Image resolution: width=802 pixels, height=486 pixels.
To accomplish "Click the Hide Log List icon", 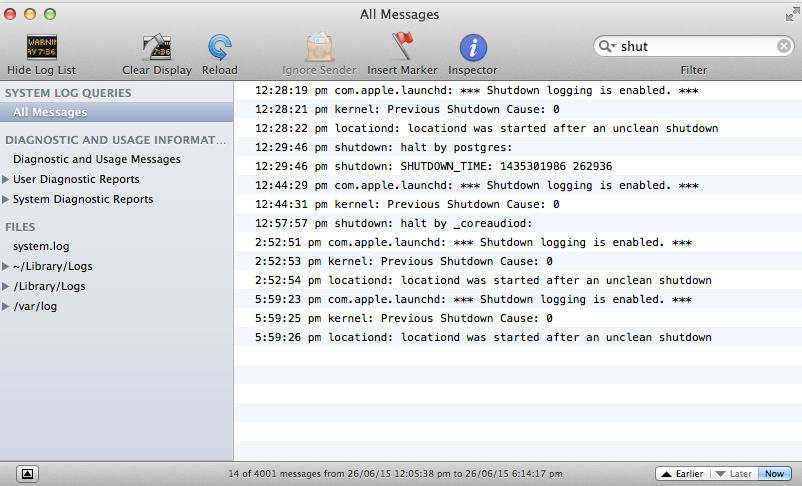I will [x=41, y=48].
